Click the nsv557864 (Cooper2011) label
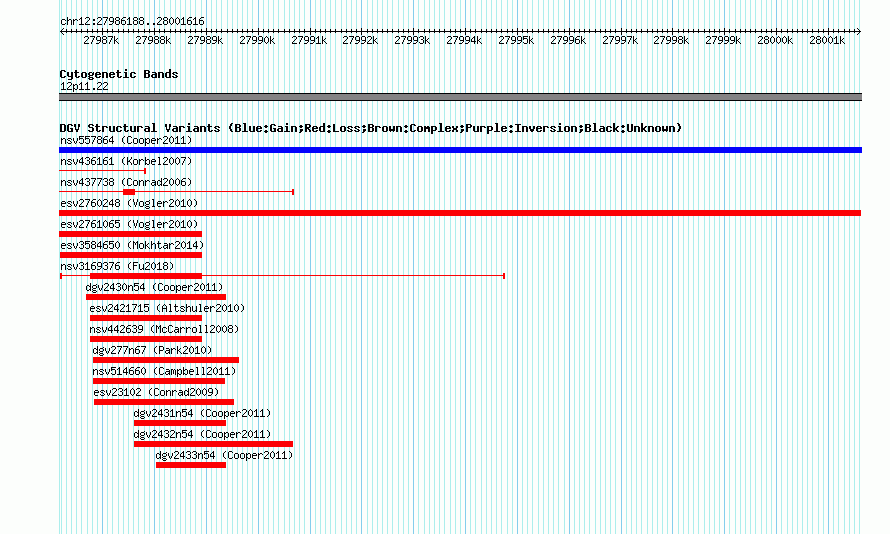The image size is (890, 534). click(x=126, y=140)
